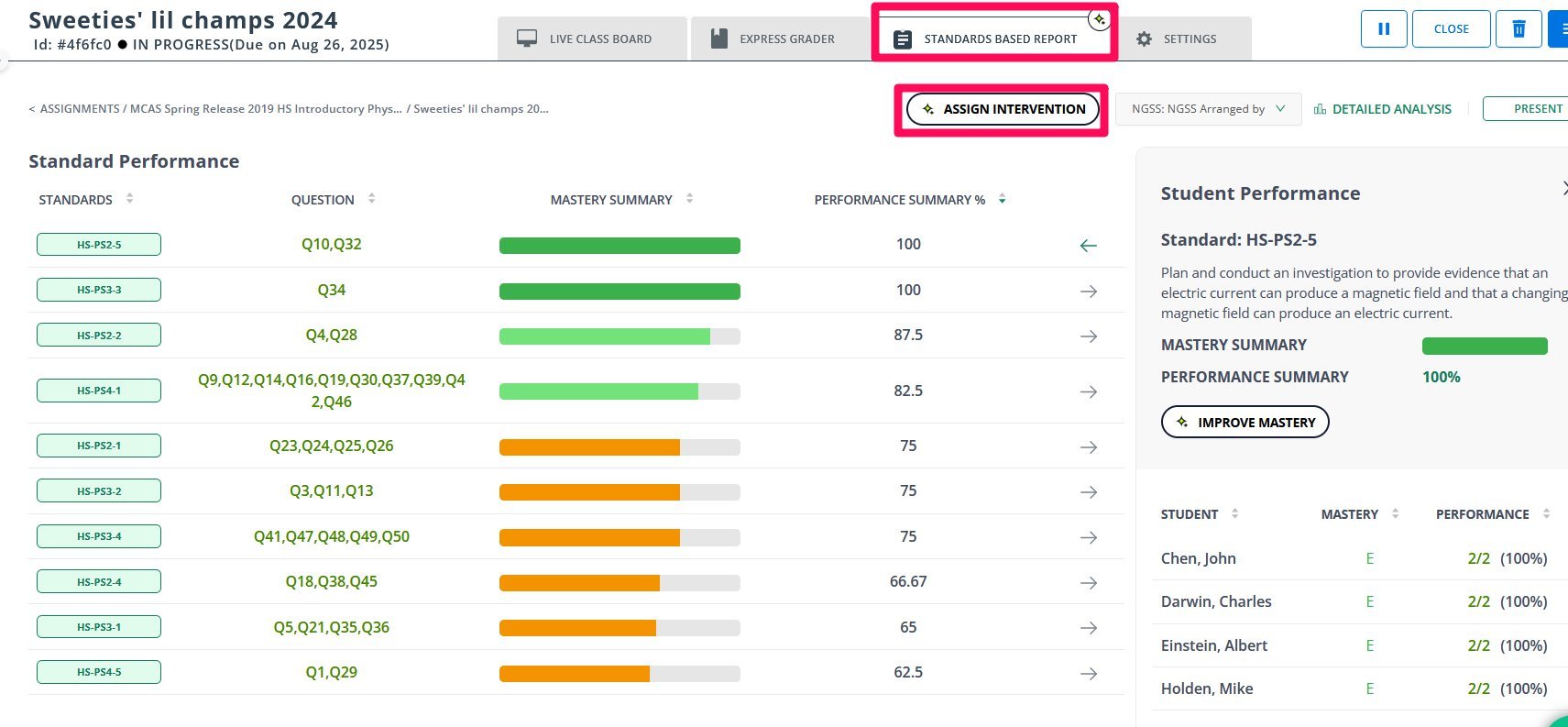Close the Student Performance panel
The image size is (1568, 727).
point(1563,188)
